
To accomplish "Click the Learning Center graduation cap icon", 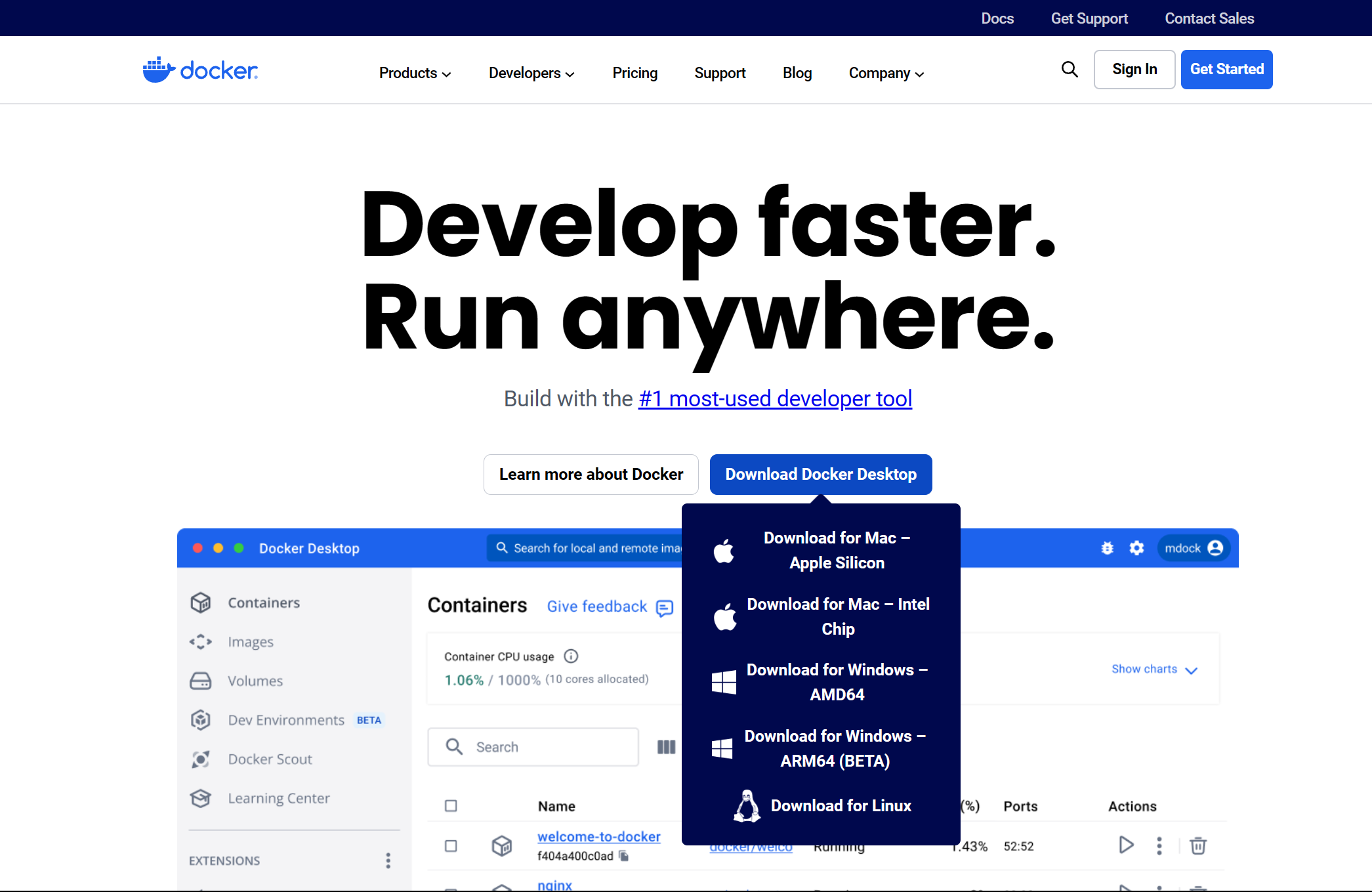I will click(201, 798).
